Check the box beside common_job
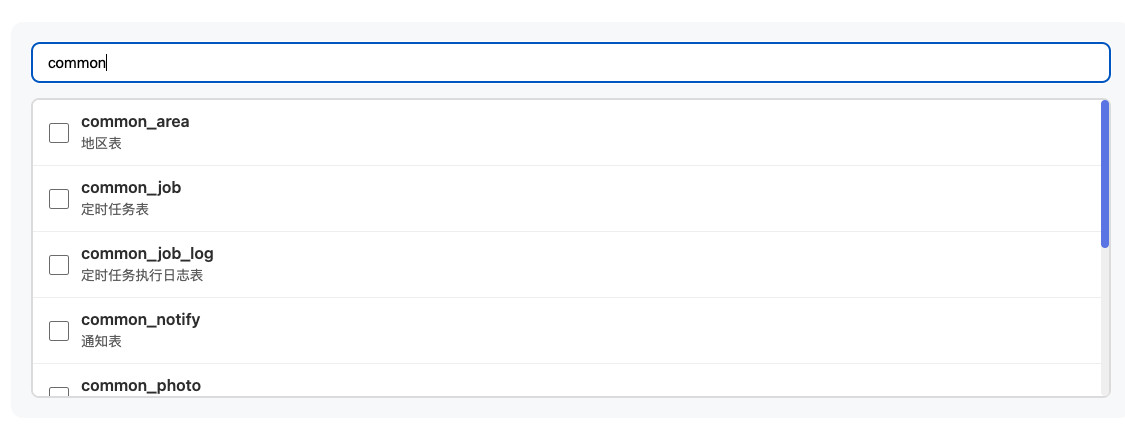Screen dimensions: 1125x424 [59, 199]
